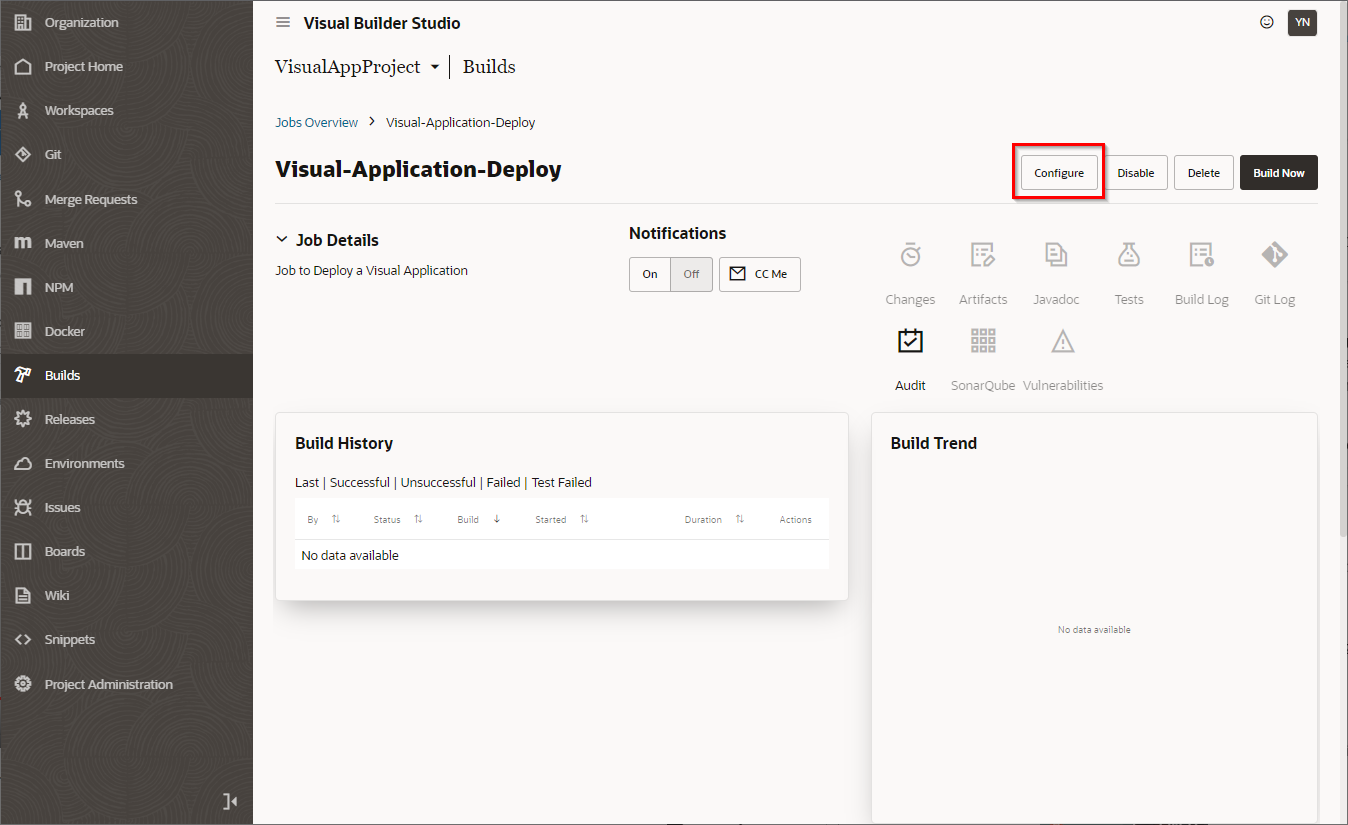Open the Audit icon
Image resolution: width=1348 pixels, height=825 pixels.
coord(910,343)
